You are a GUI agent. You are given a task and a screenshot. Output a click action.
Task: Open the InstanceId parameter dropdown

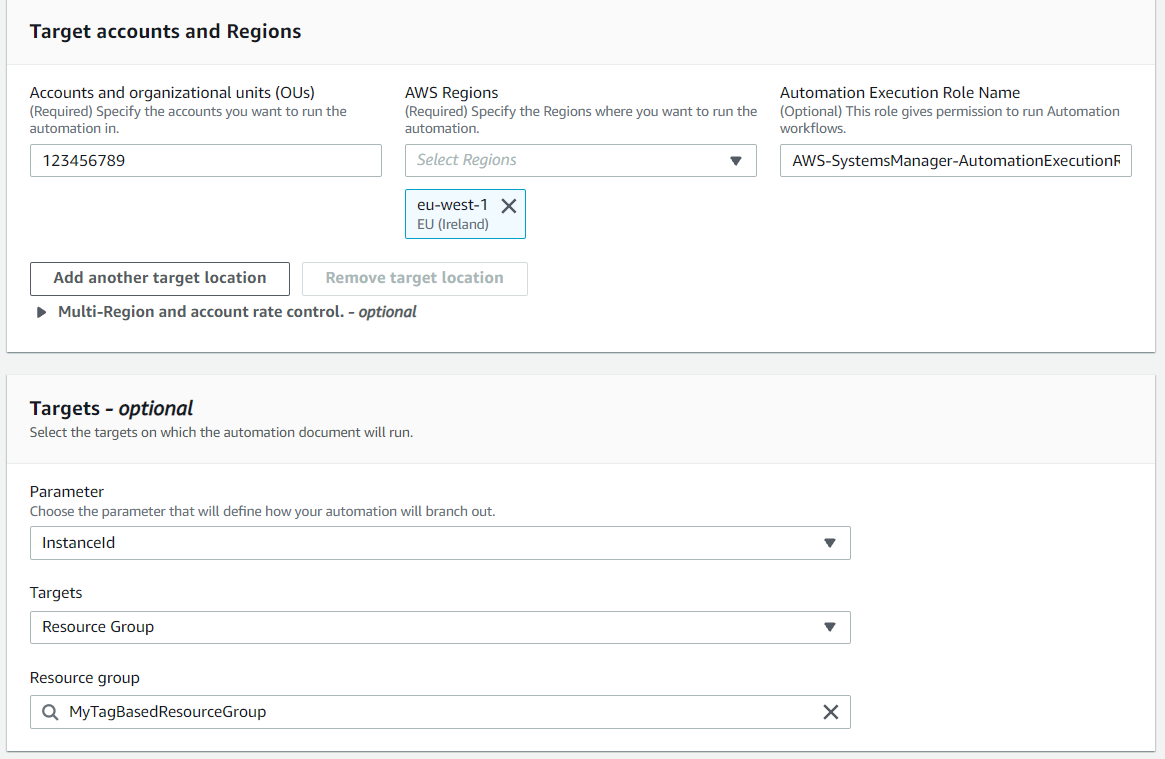pos(440,543)
